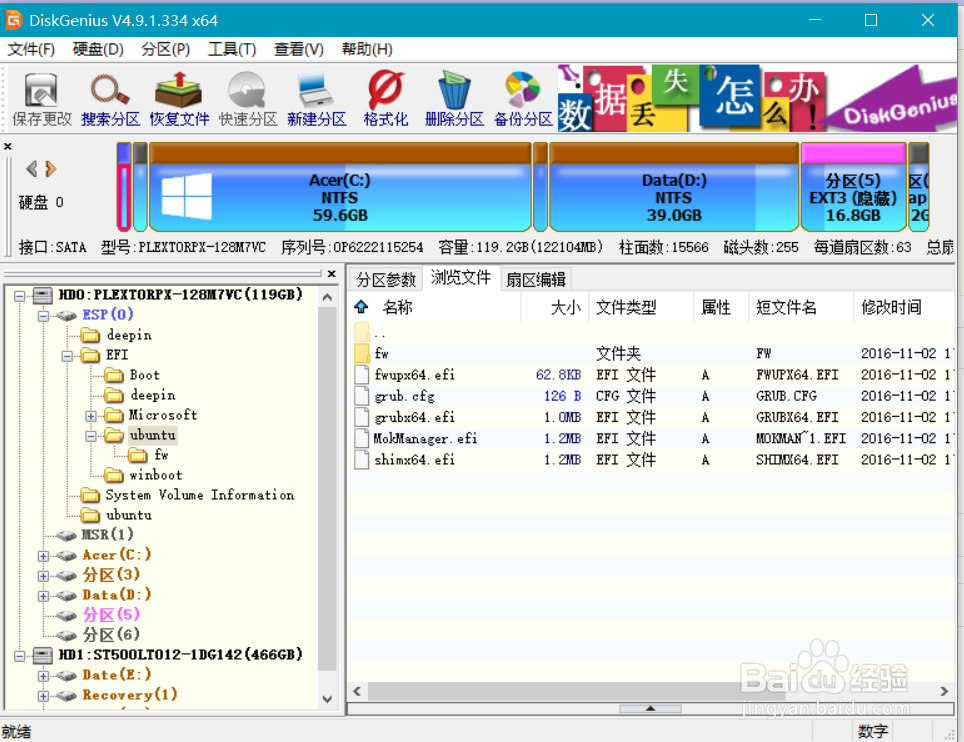964x742 pixels.
Task: Expand the Data(D:) tree node
Action: [x=43, y=596]
